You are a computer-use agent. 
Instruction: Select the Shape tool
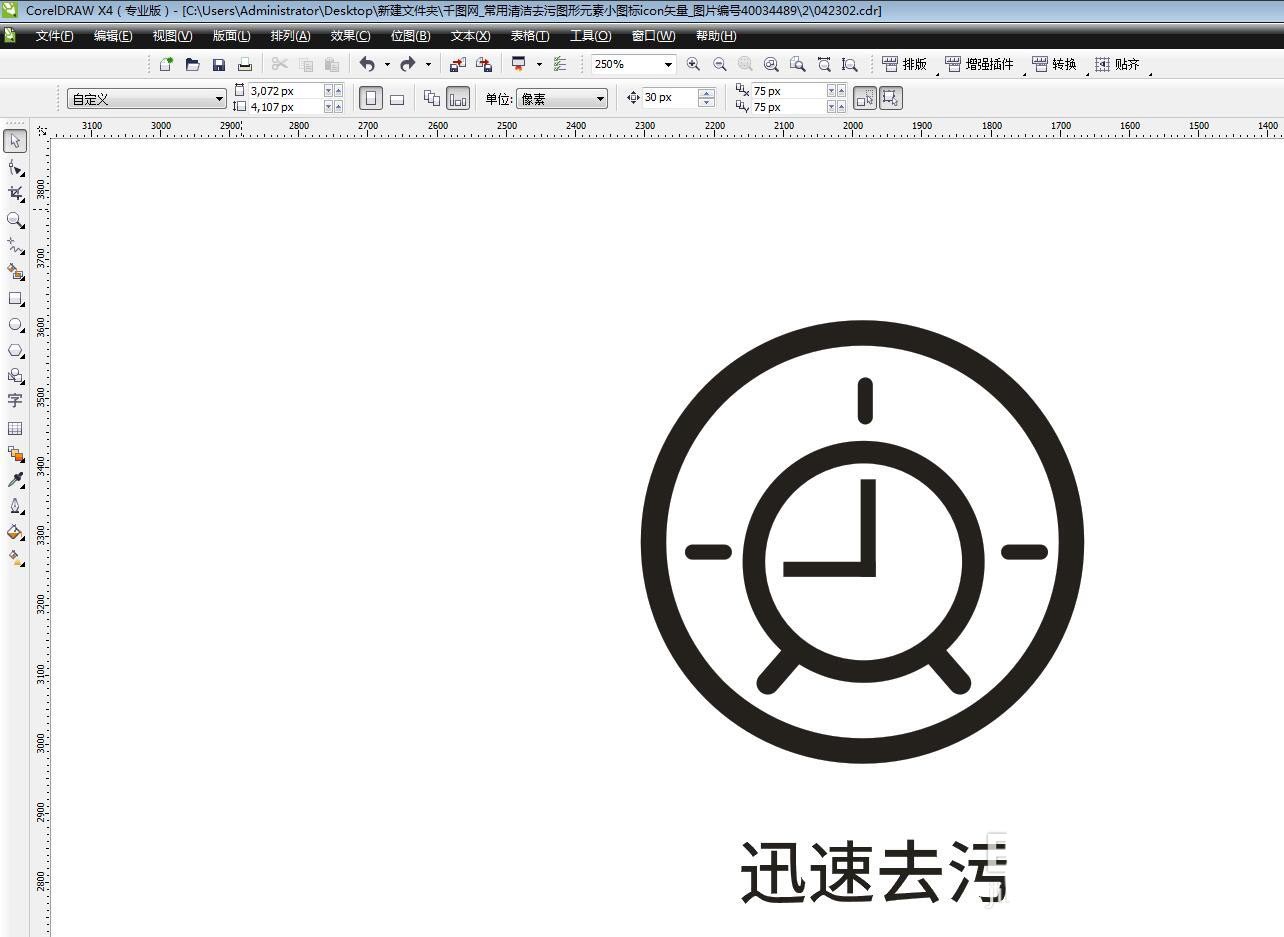tap(15, 168)
